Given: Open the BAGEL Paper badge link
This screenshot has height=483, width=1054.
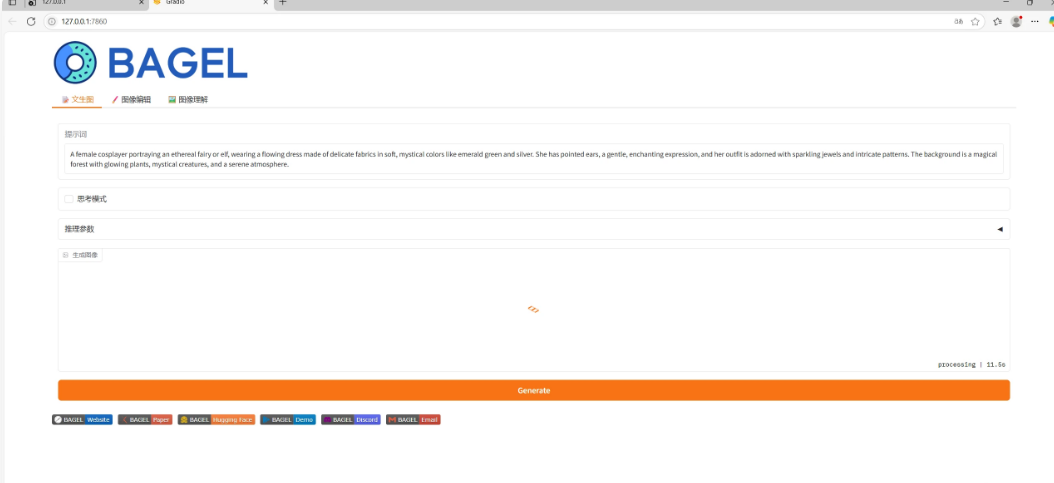Looking at the screenshot, I should (145, 419).
